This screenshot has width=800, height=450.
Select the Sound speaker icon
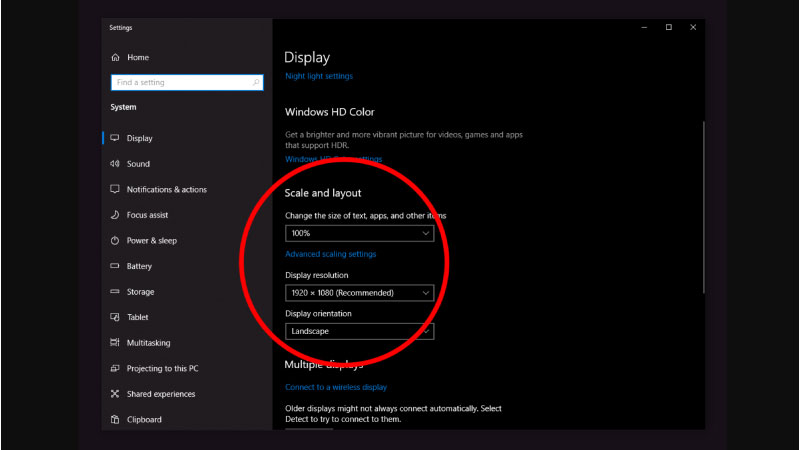coord(115,164)
